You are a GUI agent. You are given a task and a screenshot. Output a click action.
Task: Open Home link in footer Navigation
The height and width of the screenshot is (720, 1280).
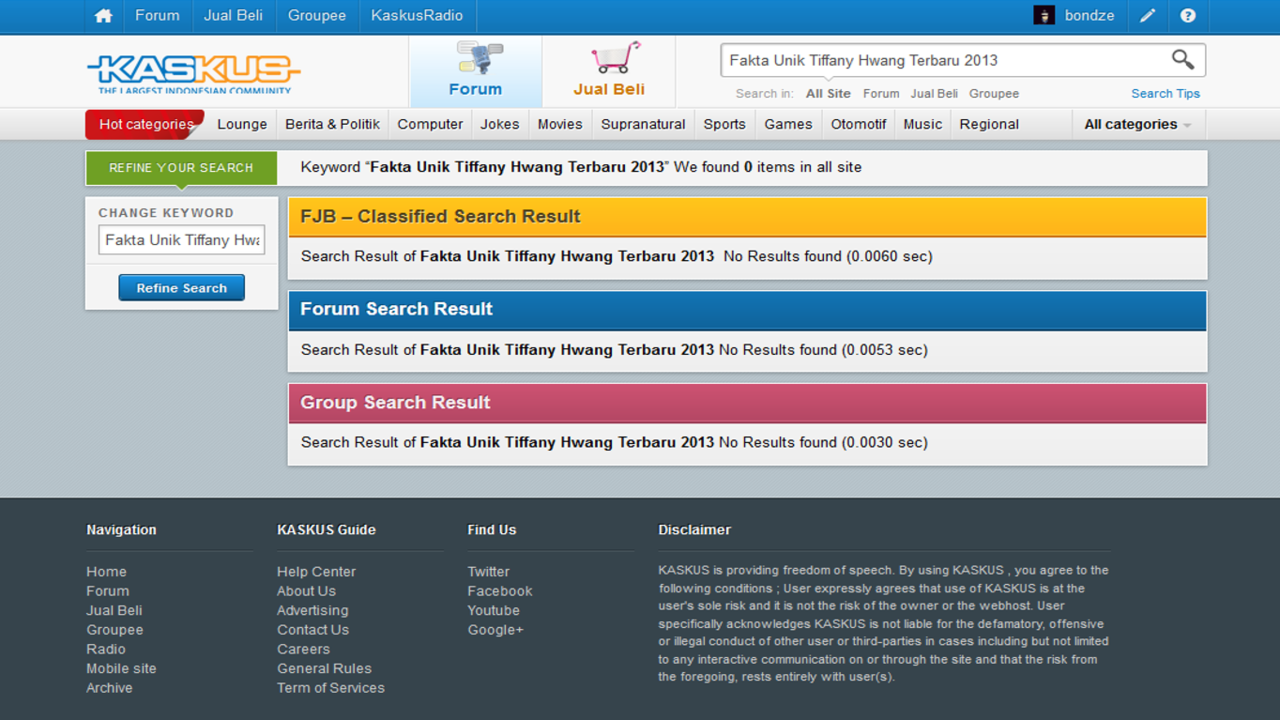(x=106, y=572)
